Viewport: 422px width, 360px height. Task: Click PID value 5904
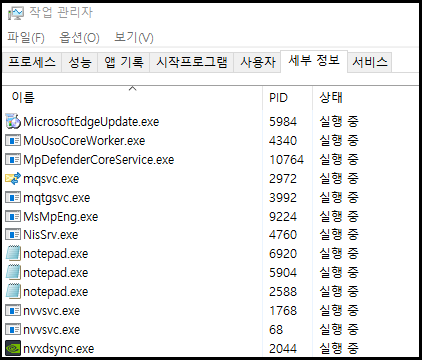[283, 273]
